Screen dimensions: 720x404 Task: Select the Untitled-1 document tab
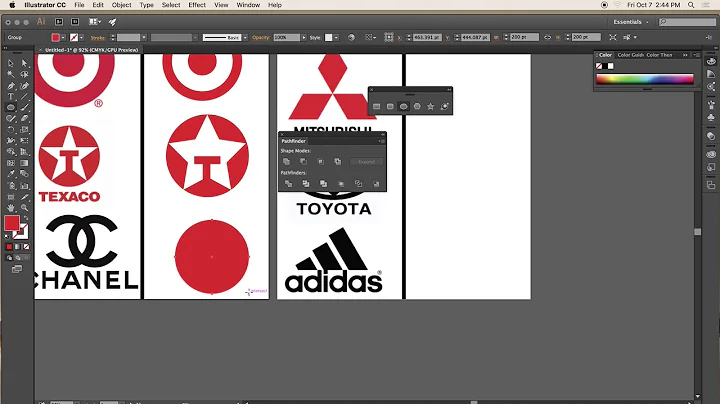coord(90,50)
